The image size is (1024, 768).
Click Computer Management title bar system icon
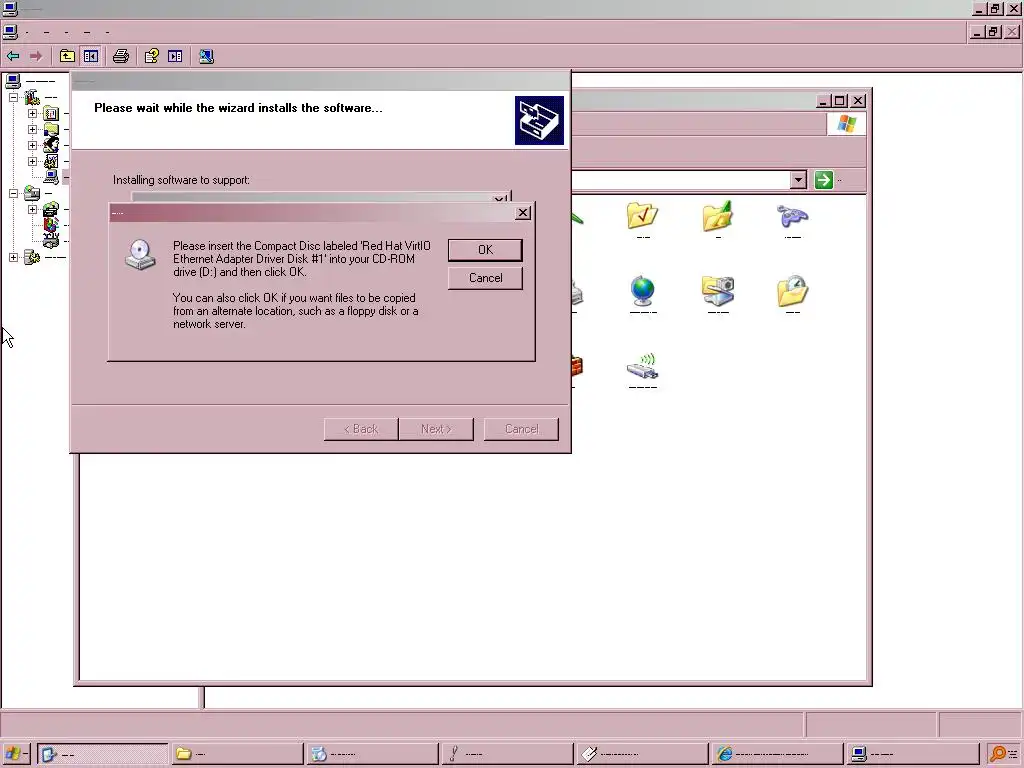pos(10,9)
